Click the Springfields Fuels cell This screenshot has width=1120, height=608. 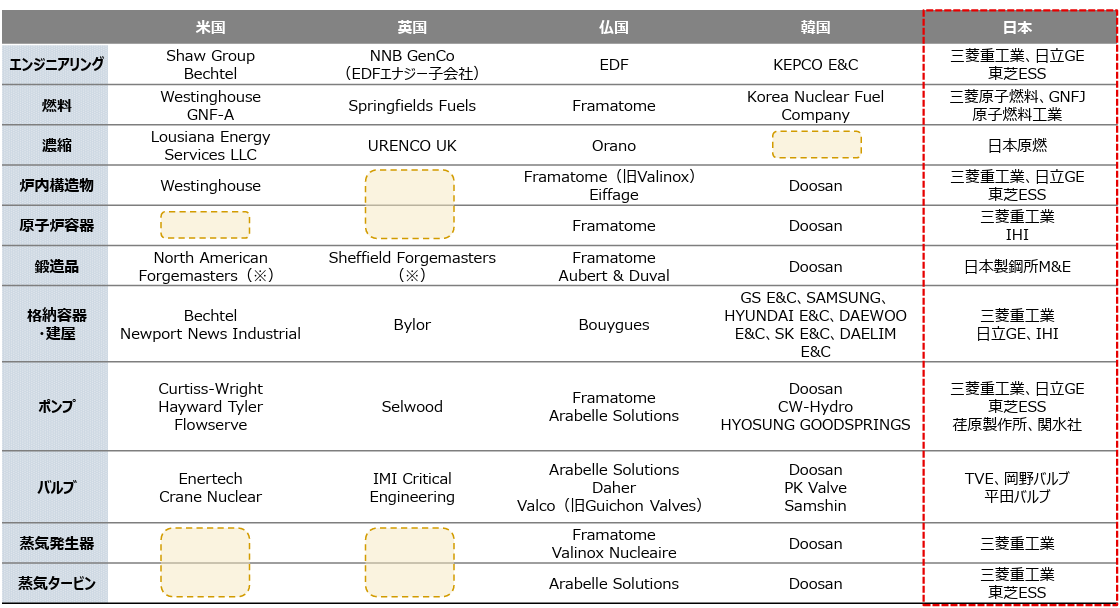[412, 105]
